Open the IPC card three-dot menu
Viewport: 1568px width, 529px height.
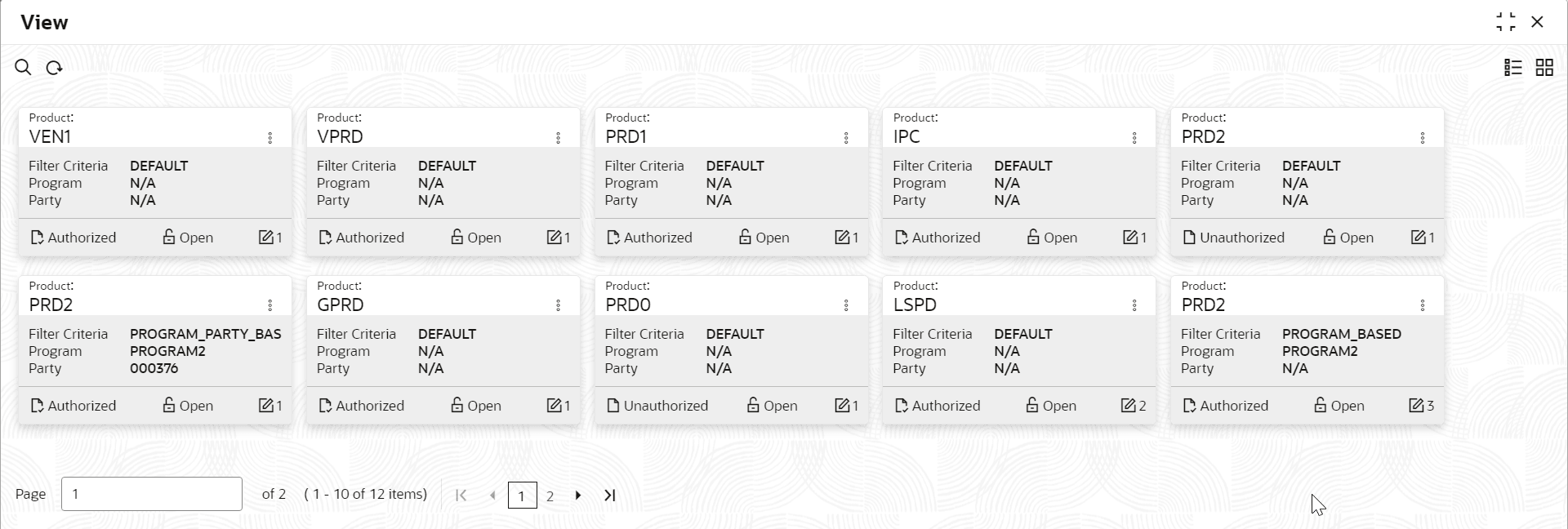pyautogui.click(x=1134, y=138)
